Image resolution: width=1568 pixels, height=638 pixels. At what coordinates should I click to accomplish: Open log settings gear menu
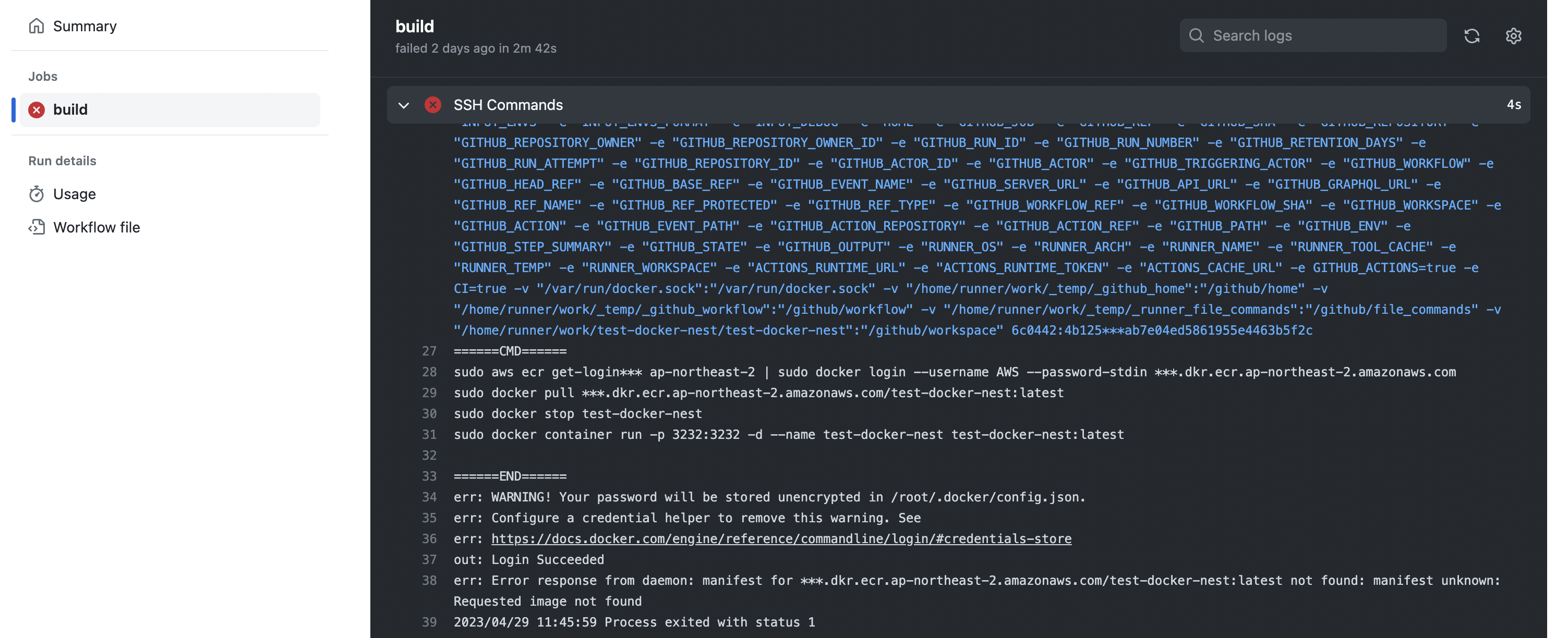point(1513,36)
